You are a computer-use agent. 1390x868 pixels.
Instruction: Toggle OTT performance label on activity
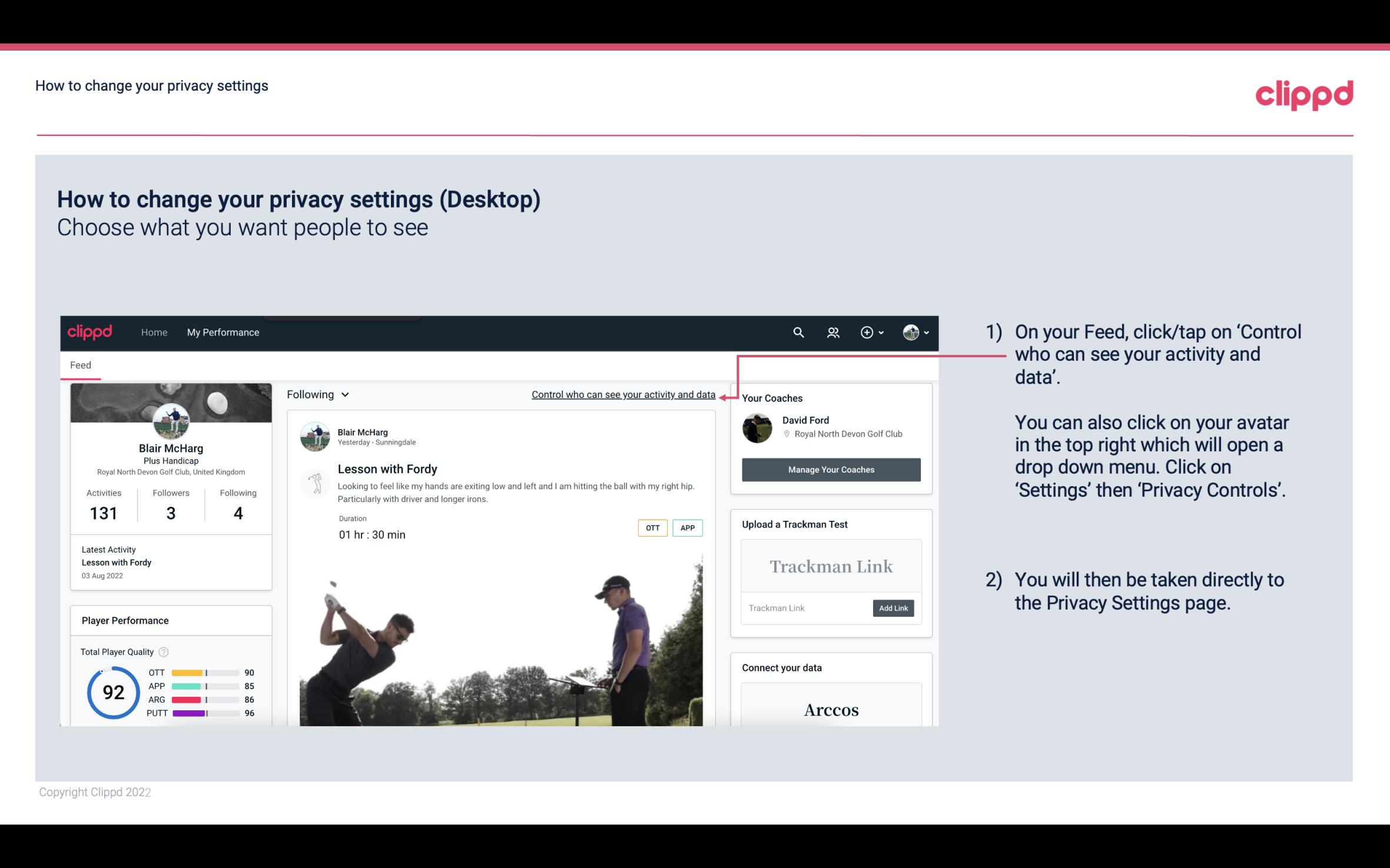652,528
